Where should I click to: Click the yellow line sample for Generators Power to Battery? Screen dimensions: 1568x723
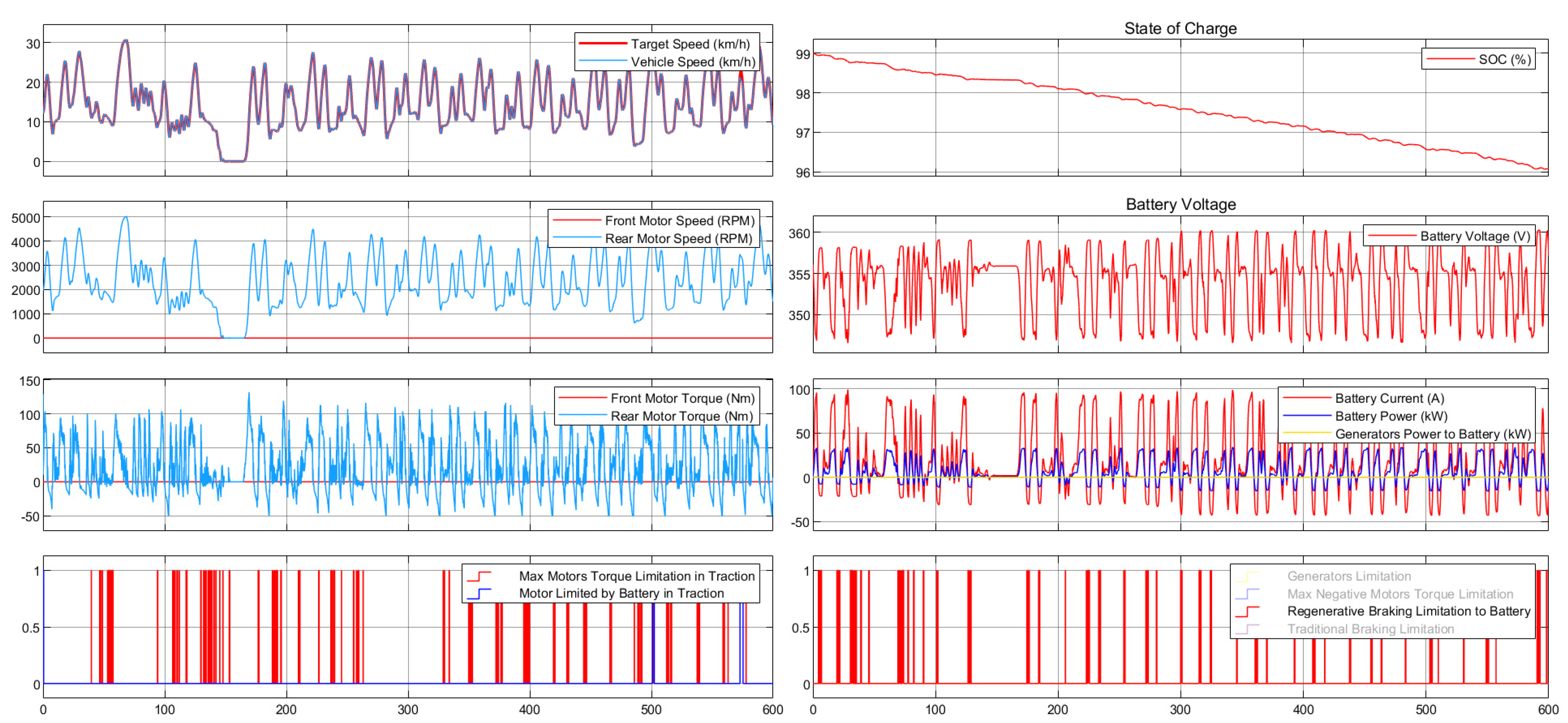pos(1306,433)
